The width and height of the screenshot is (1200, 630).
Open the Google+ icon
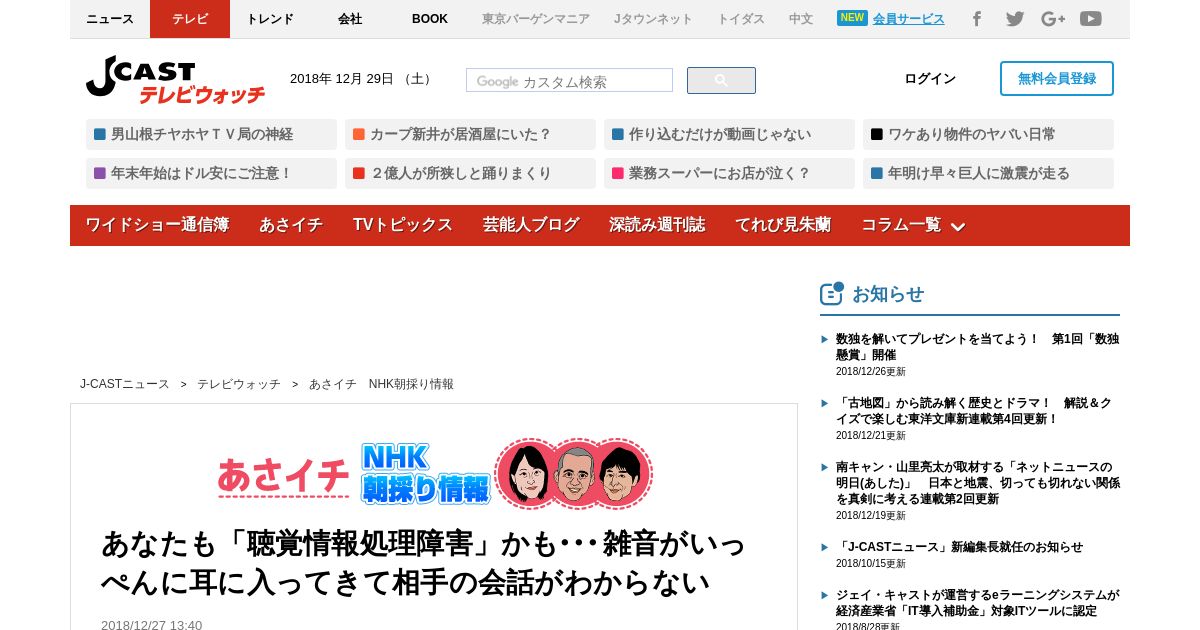[1053, 19]
